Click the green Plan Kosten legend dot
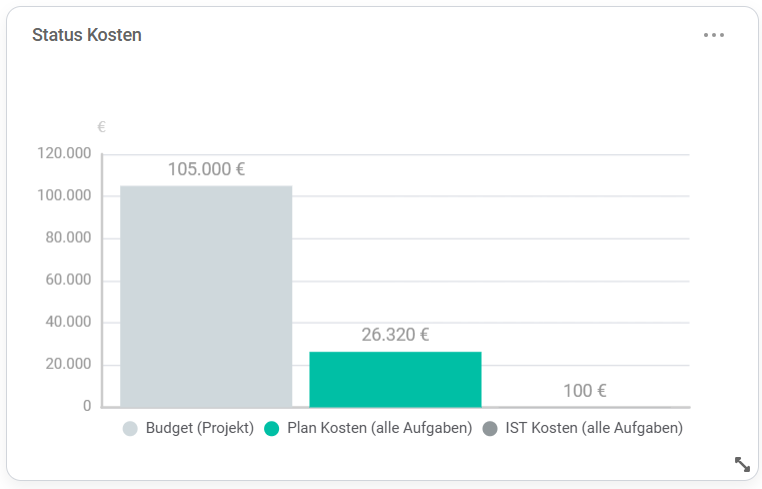This screenshot has width=762, height=489. pyautogui.click(x=271, y=429)
